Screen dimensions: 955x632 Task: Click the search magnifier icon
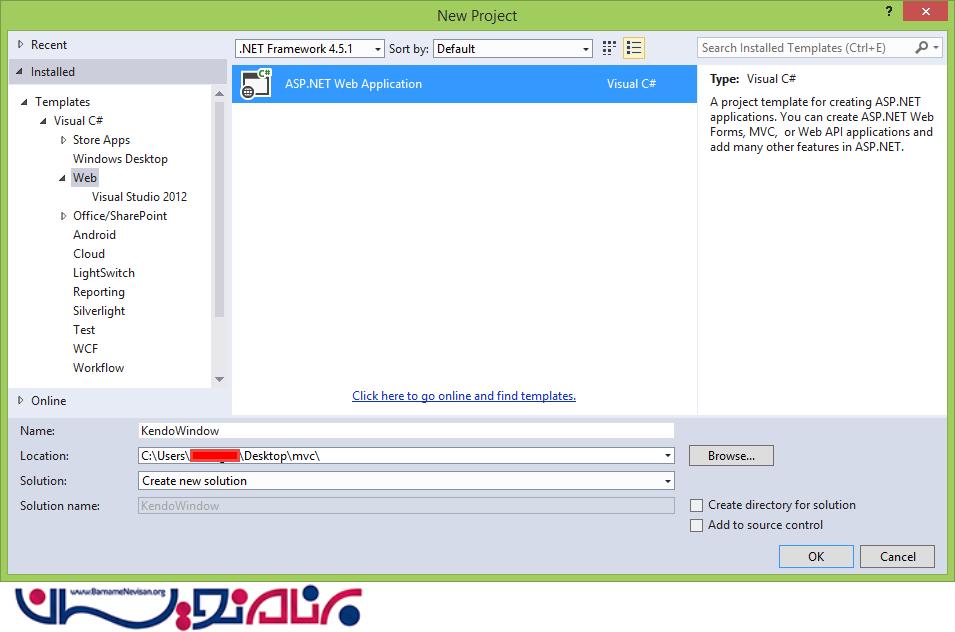pyautogui.click(x=922, y=47)
